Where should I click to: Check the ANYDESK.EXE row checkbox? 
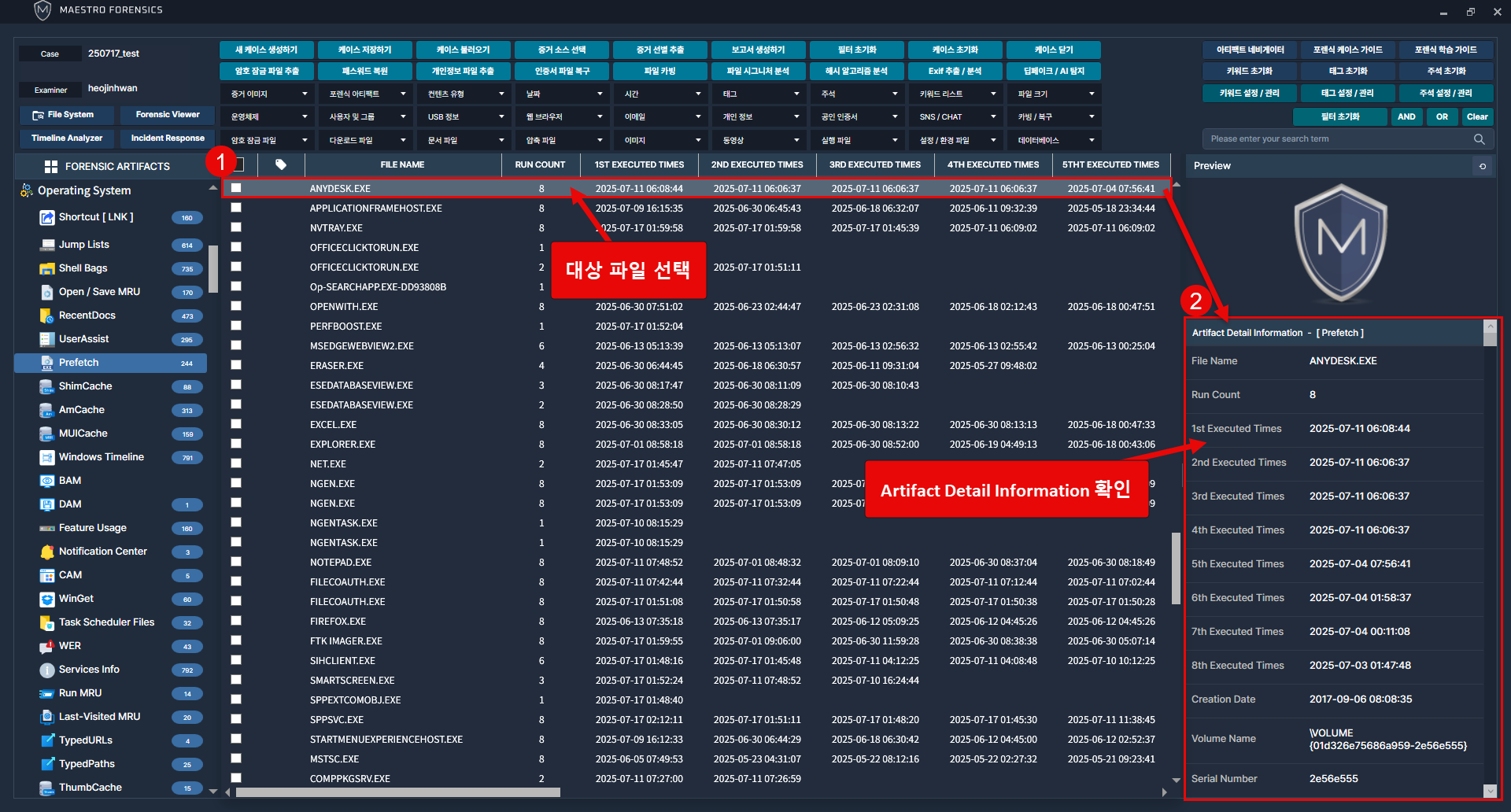tap(236, 188)
